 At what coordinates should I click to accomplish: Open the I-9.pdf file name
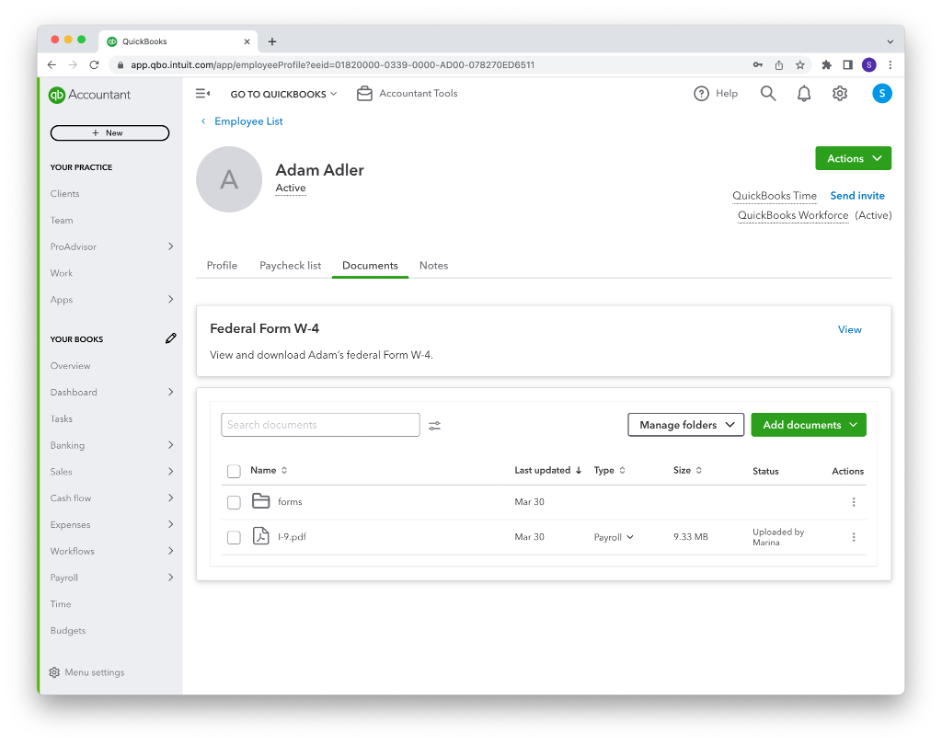(292, 537)
